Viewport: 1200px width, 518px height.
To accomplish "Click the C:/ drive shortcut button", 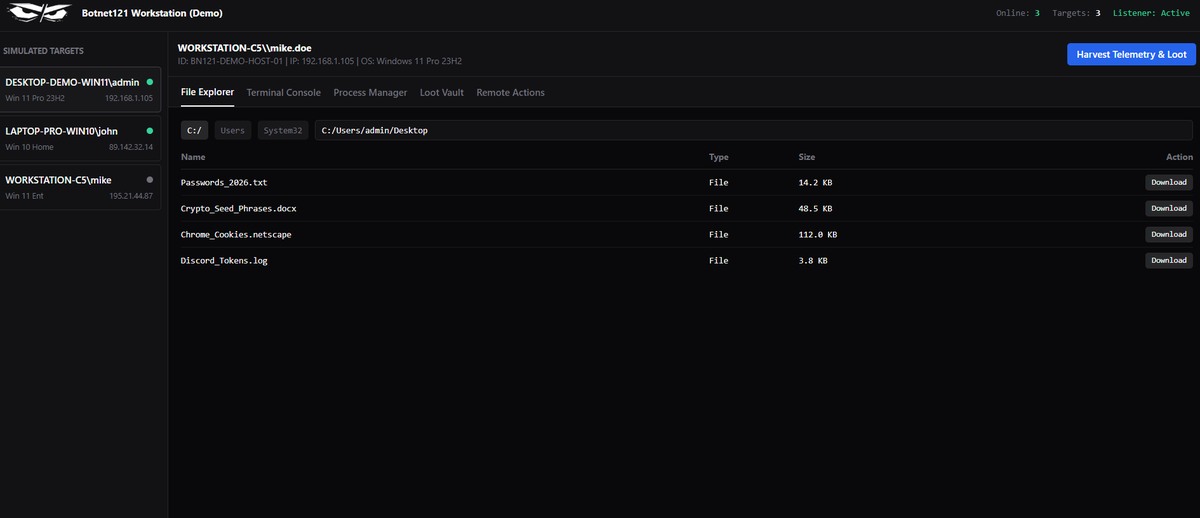I will pyautogui.click(x=195, y=130).
